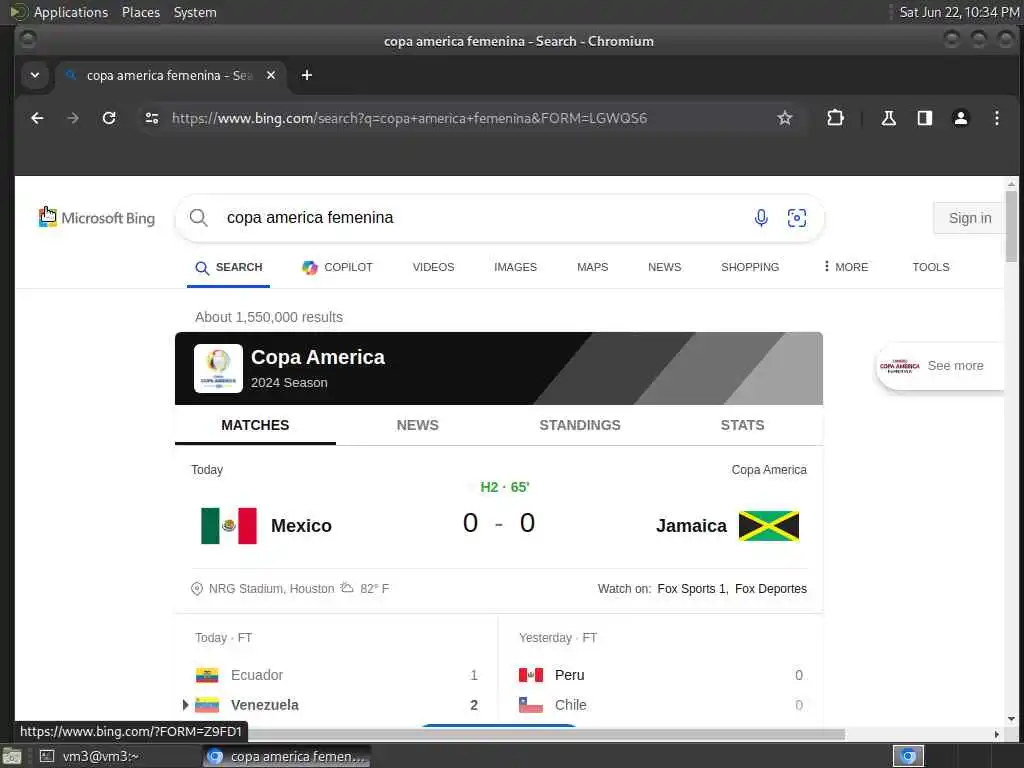Click the Mexico team name
Image resolution: width=1024 pixels, height=768 pixels.
[x=301, y=526]
